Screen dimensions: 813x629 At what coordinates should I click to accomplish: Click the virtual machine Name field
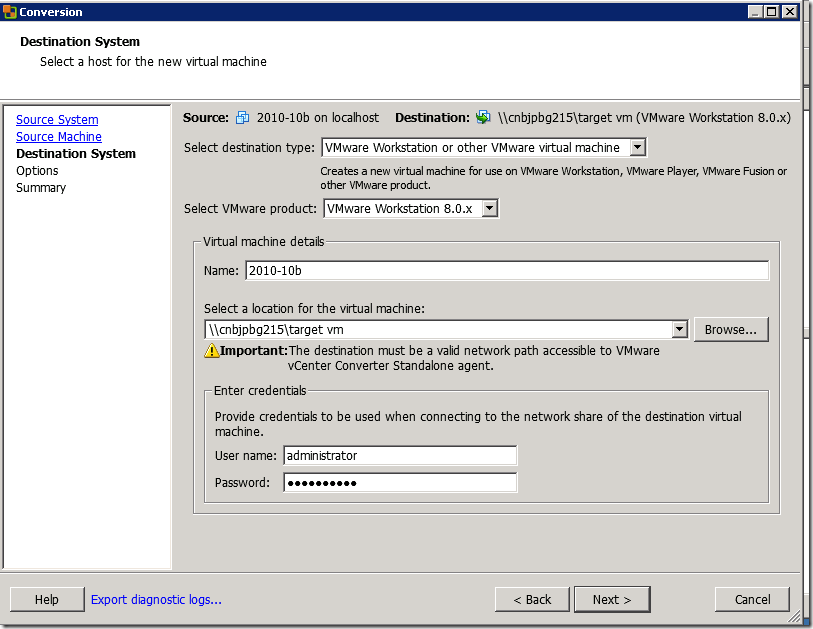506,271
